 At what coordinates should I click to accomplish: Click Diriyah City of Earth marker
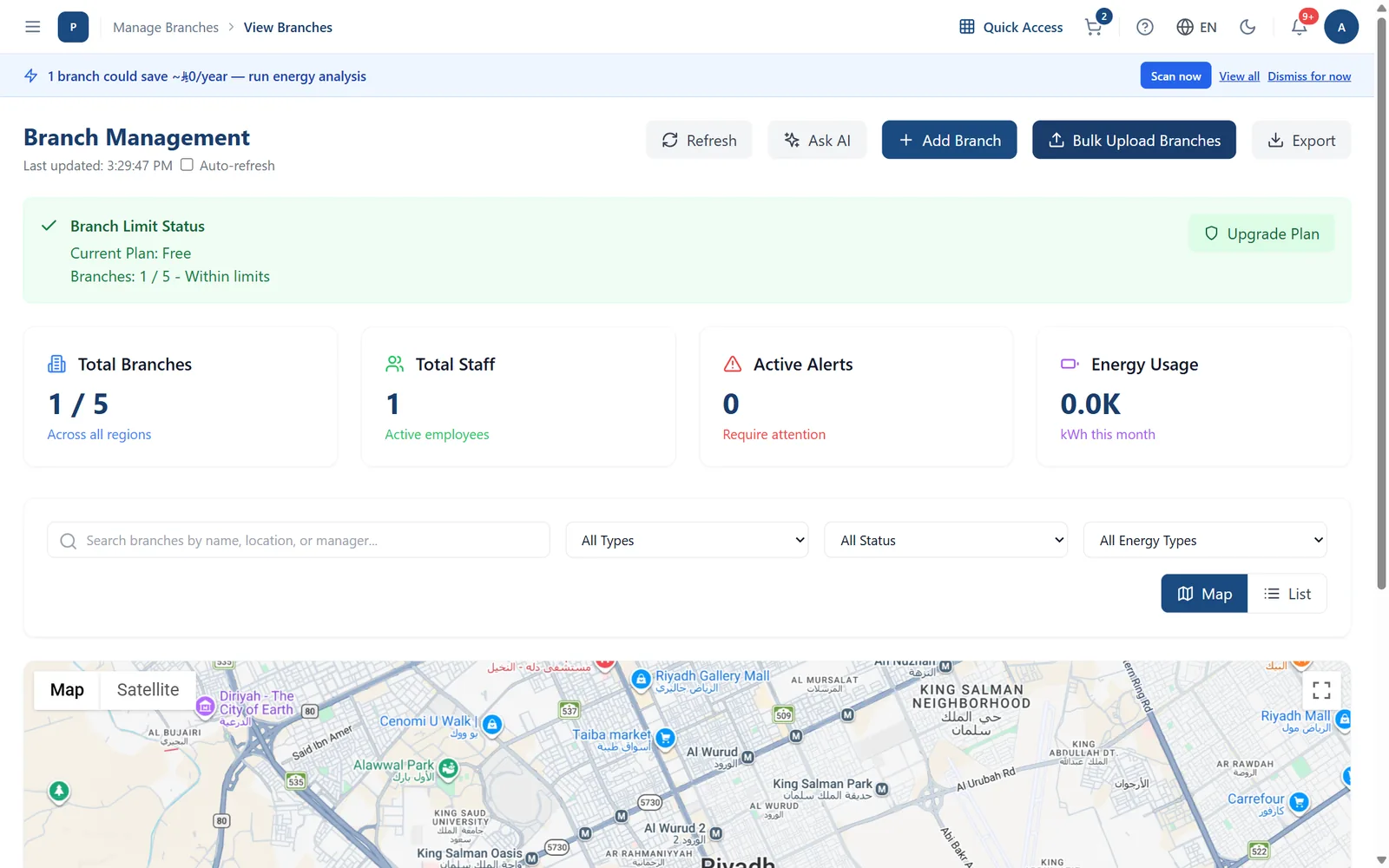pyautogui.click(x=206, y=707)
